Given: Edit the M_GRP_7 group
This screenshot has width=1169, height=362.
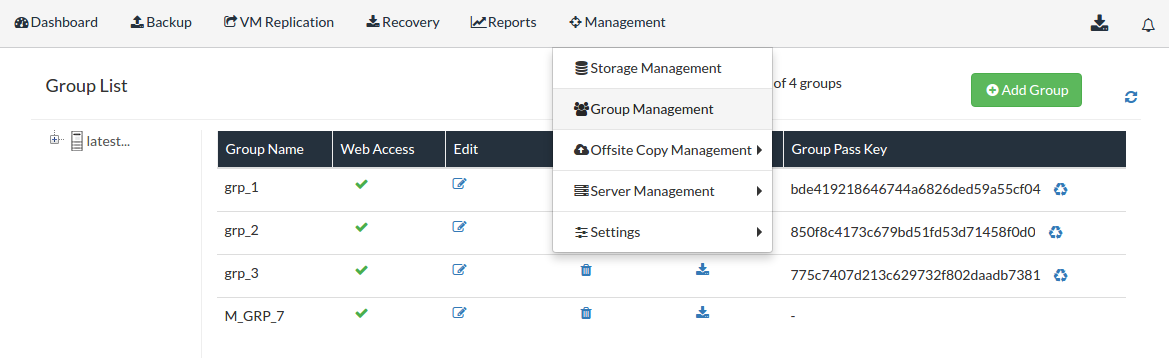Looking at the screenshot, I should [x=459, y=312].
